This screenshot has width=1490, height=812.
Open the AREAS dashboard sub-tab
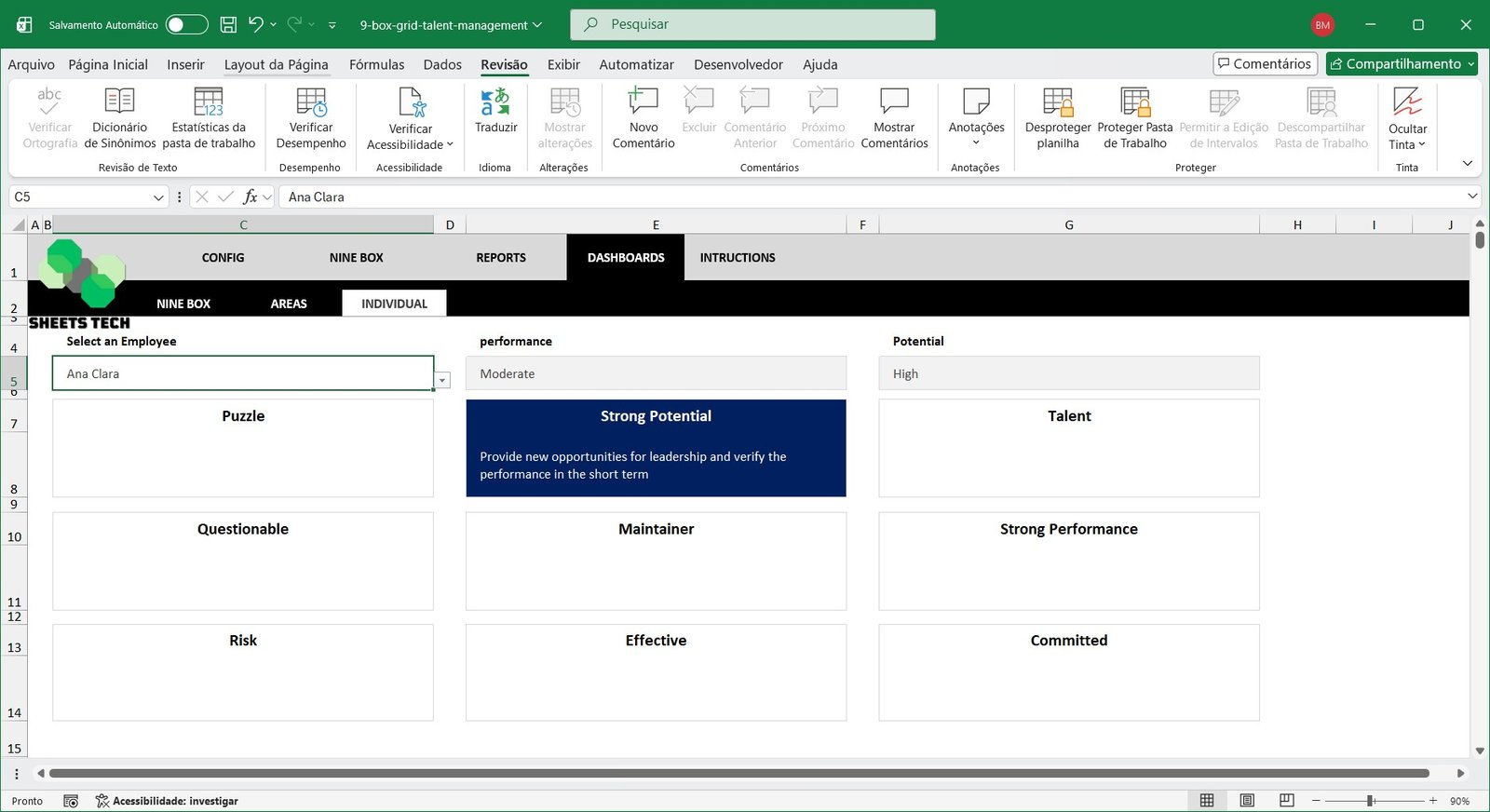coord(289,304)
